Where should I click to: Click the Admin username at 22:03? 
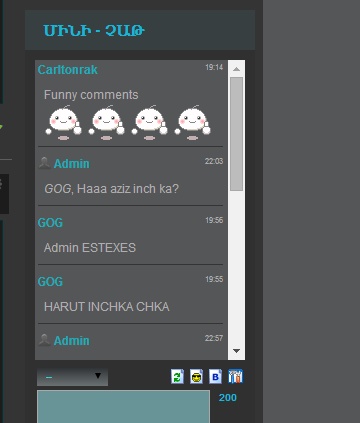coord(72,164)
